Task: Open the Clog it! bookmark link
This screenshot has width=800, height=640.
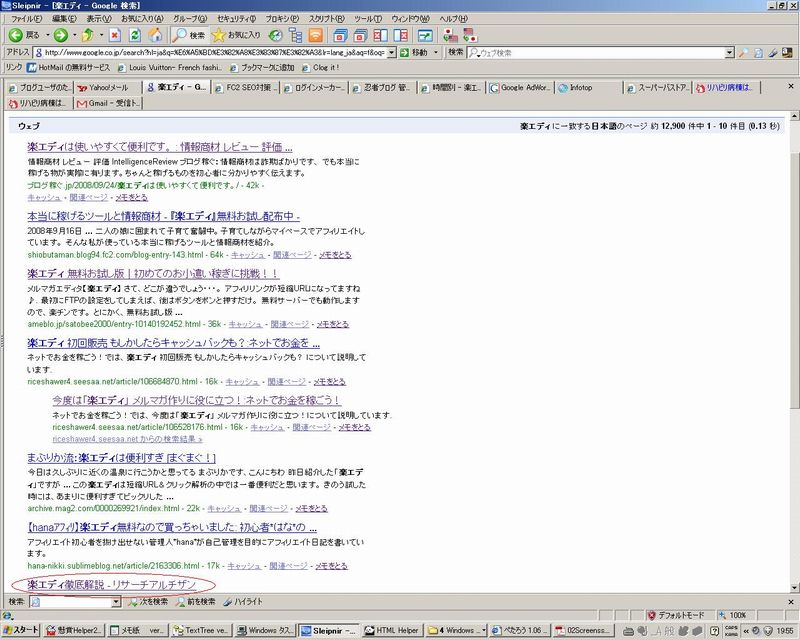Action: click(x=321, y=67)
